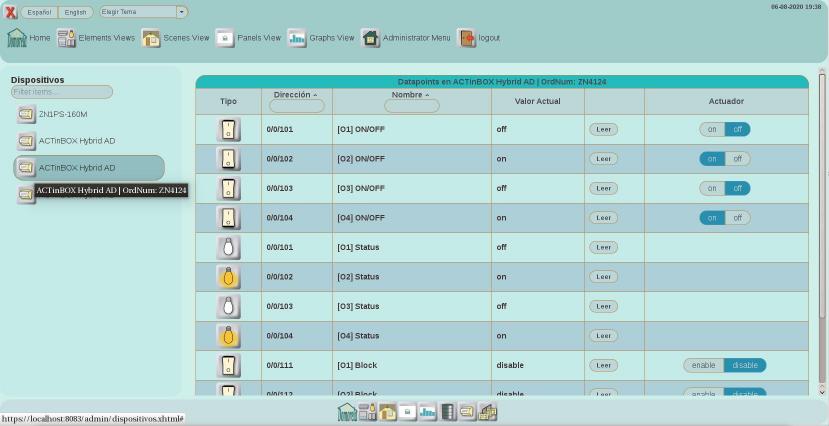Image resolution: width=829 pixels, height=426 pixels.
Task: Click the red X logo icon
Action: tap(11, 12)
